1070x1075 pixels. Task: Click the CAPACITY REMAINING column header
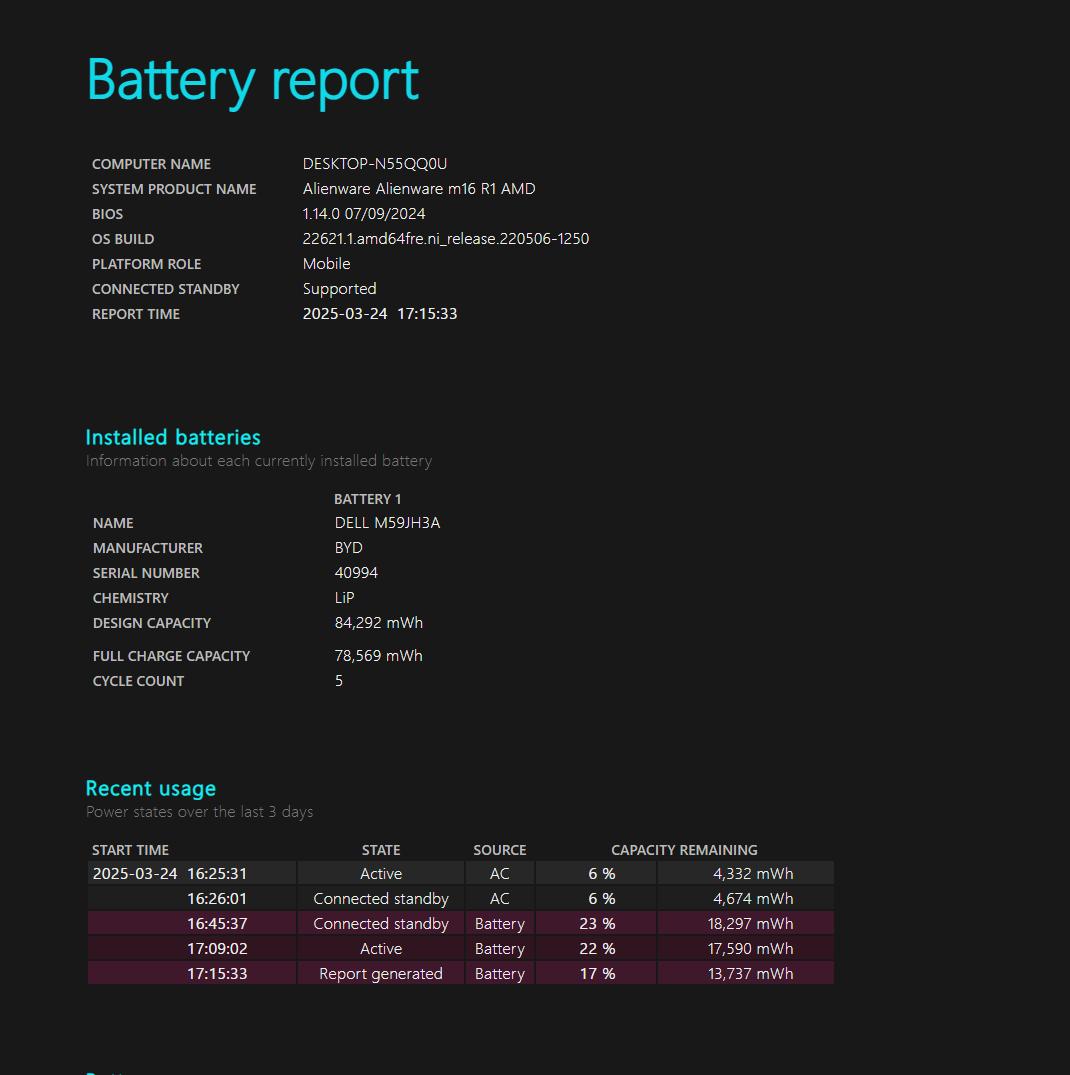[x=684, y=850]
